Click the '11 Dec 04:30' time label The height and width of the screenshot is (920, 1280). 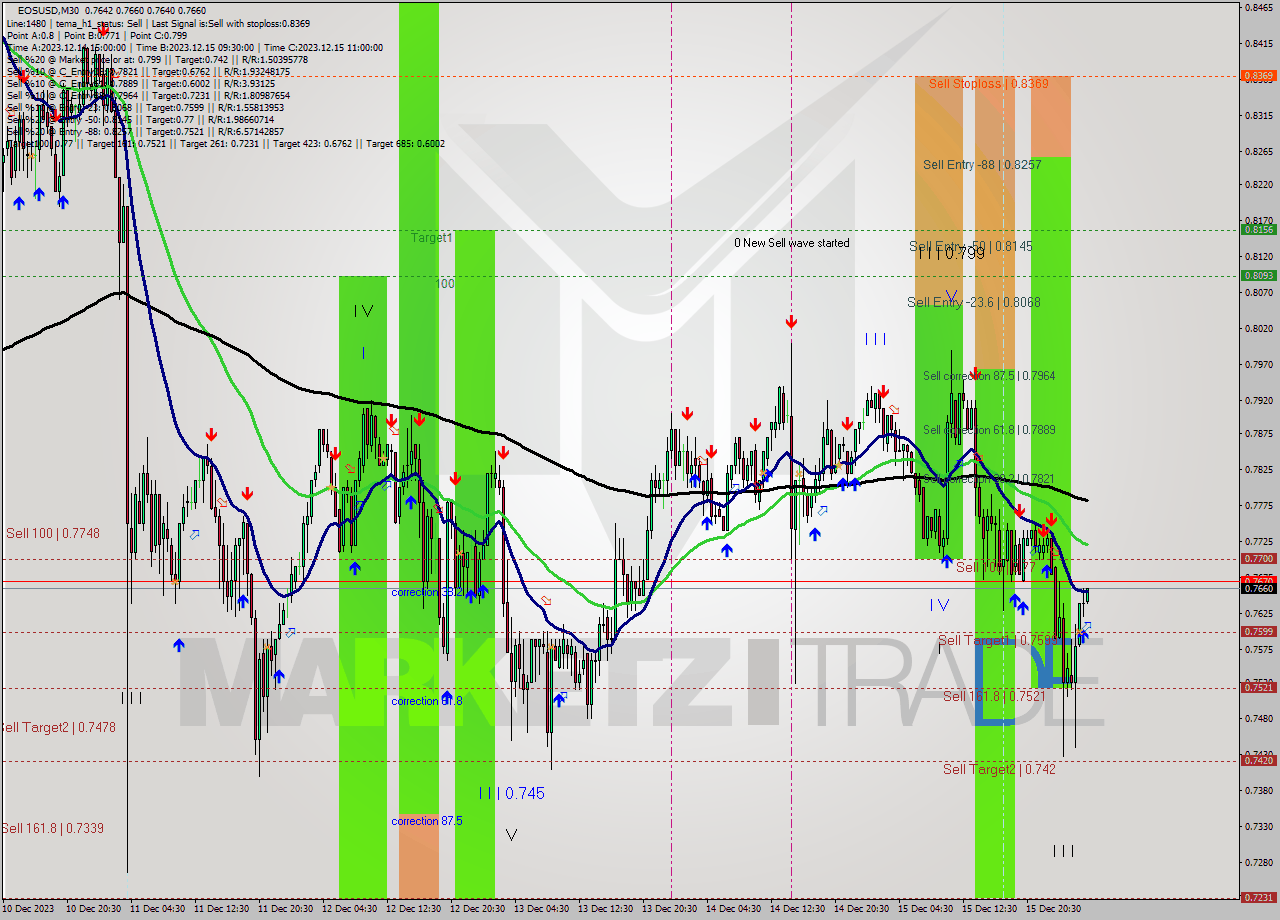pyautogui.click(x=157, y=909)
